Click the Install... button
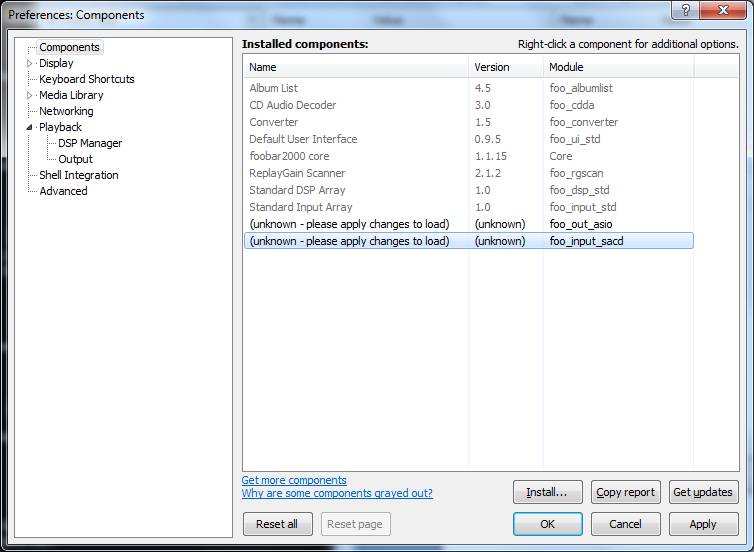Viewport: 754px width, 552px height. 548,492
